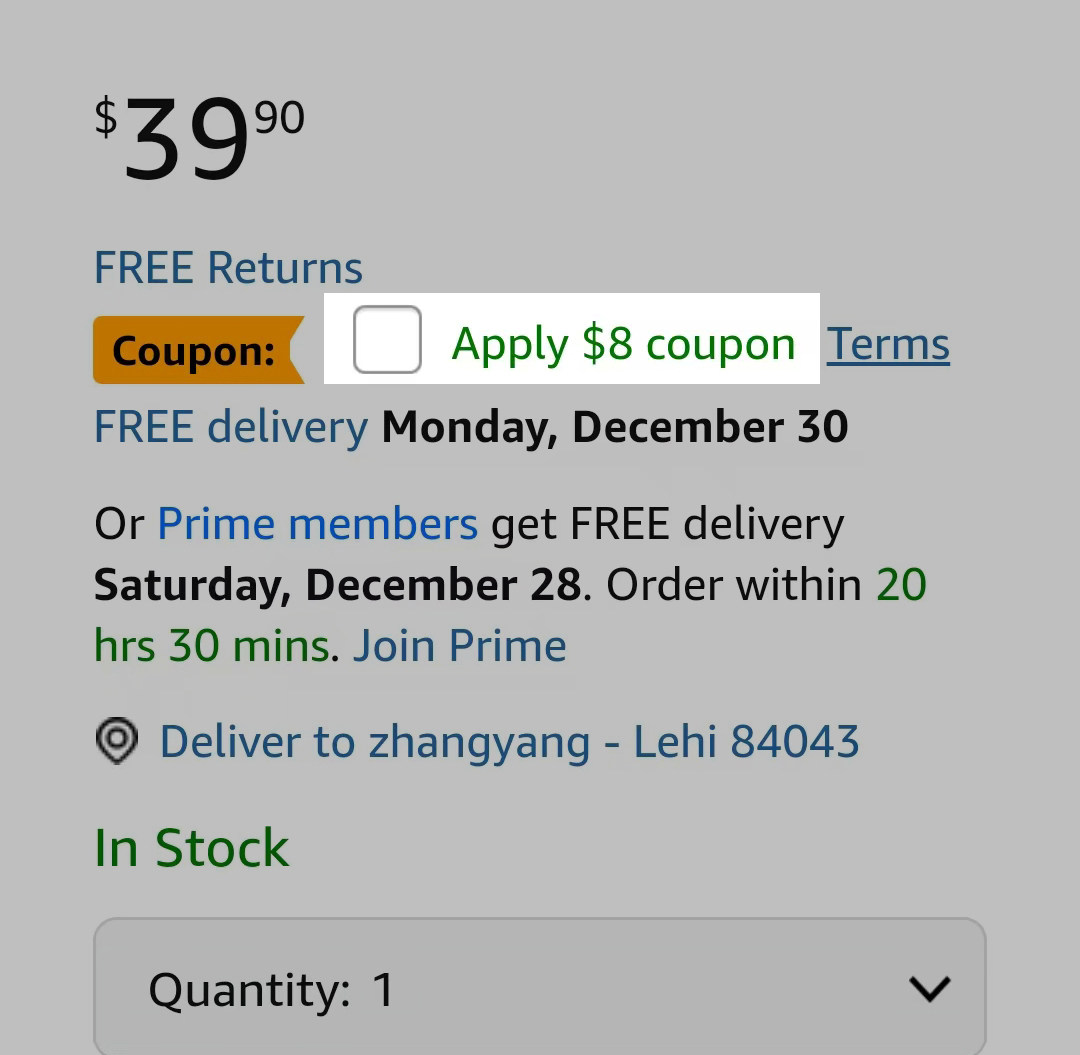Screen dimensions: 1080x1055
Task: Click the blue FREE delivery link
Action: pyautogui.click(x=231, y=427)
